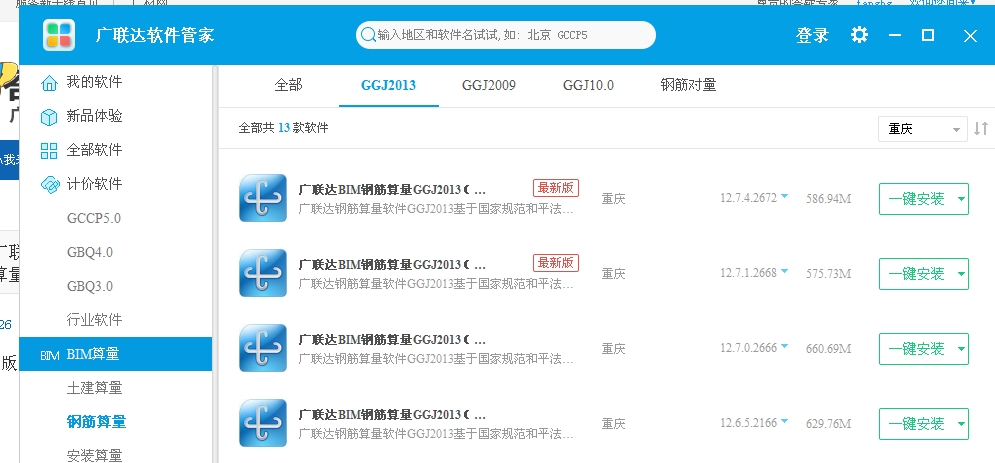Minimize the software manager window
The image size is (995, 463).
pyautogui.click(x=895, y=36)
